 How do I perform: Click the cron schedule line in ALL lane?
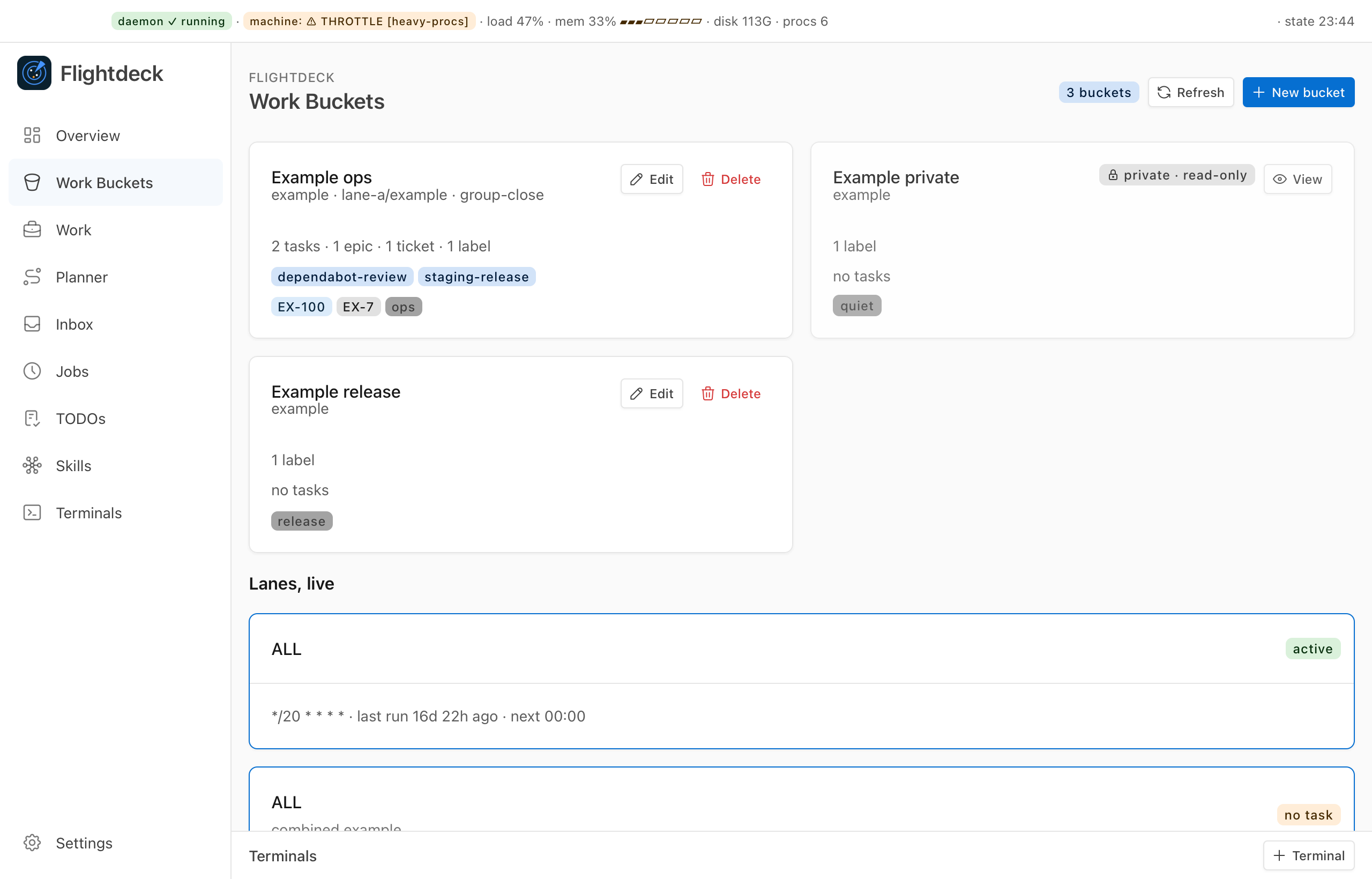click(x=428, y=716)
